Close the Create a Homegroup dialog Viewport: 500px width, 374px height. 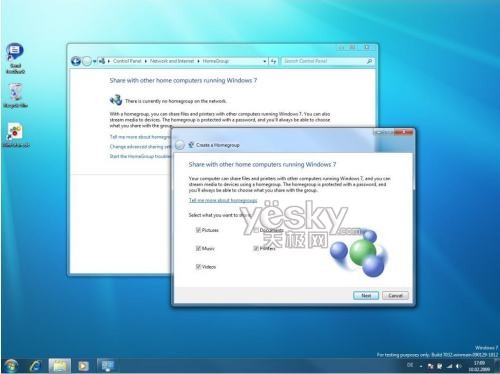point(403,132)
